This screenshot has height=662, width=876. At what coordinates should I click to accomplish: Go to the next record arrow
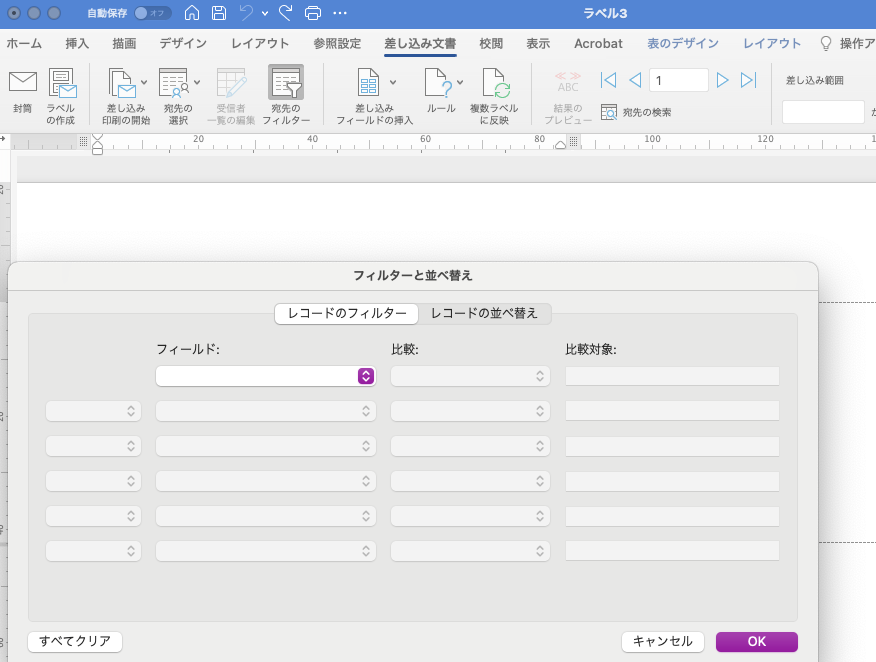(722, 79)
